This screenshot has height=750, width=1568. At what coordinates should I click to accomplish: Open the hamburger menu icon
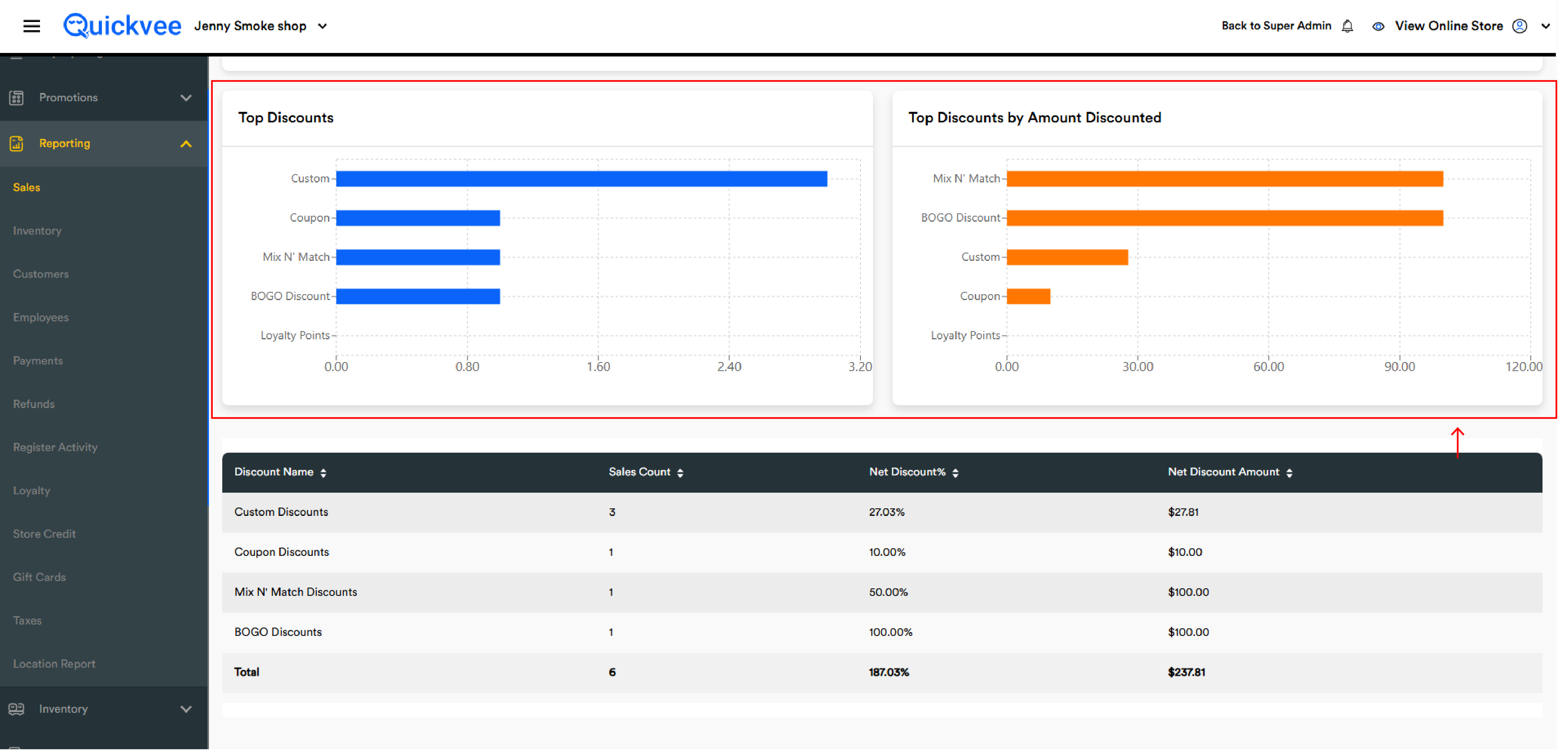pyautogui.click(x=32, y=25)
